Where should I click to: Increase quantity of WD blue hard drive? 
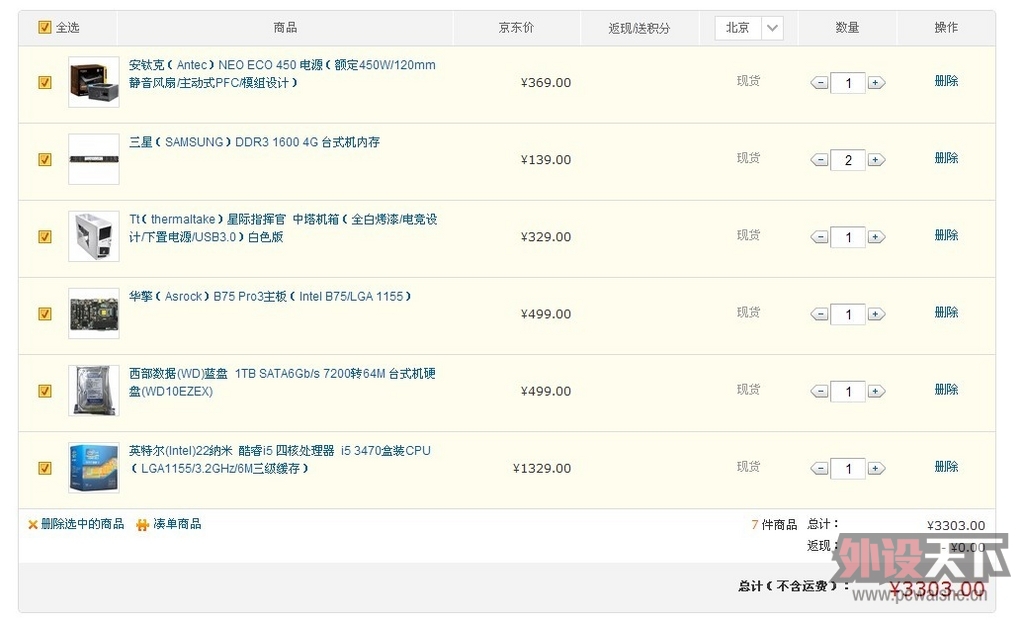coord(876,391)
